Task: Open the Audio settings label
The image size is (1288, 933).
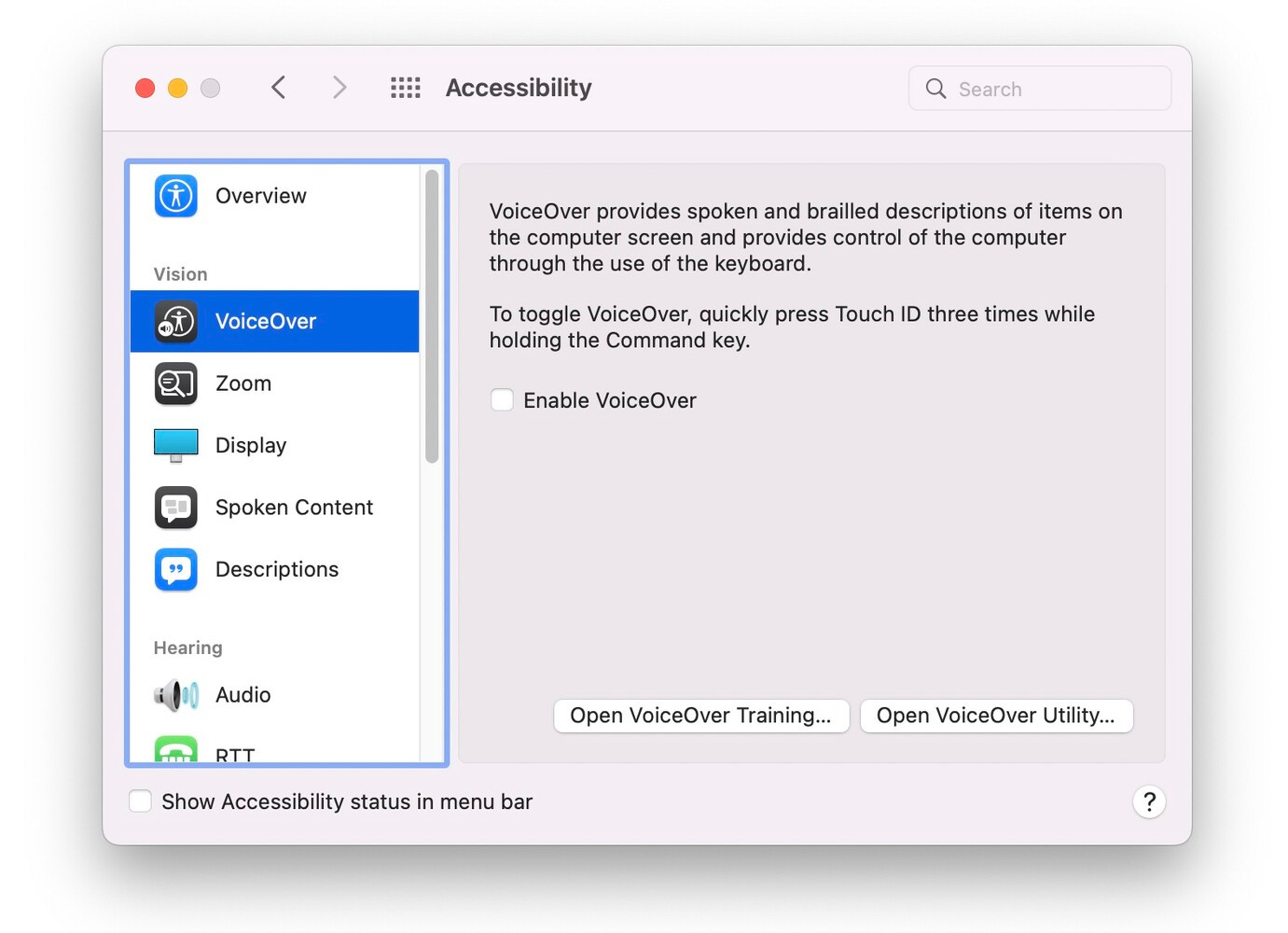Action: pos(243,695)
